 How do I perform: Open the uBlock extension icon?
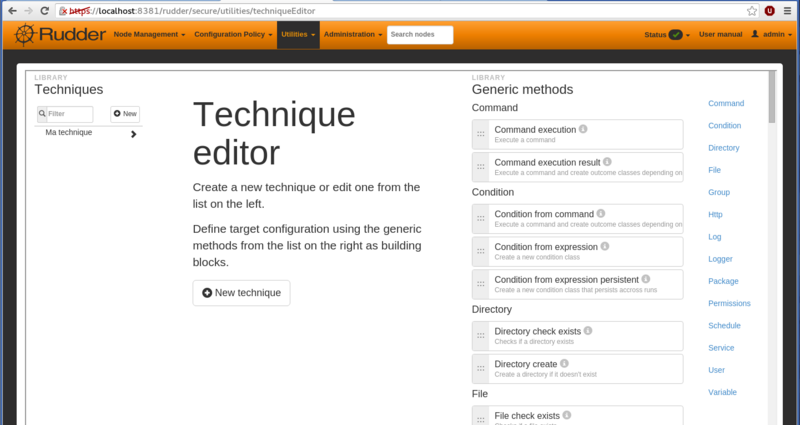click(x=769, y=11)
